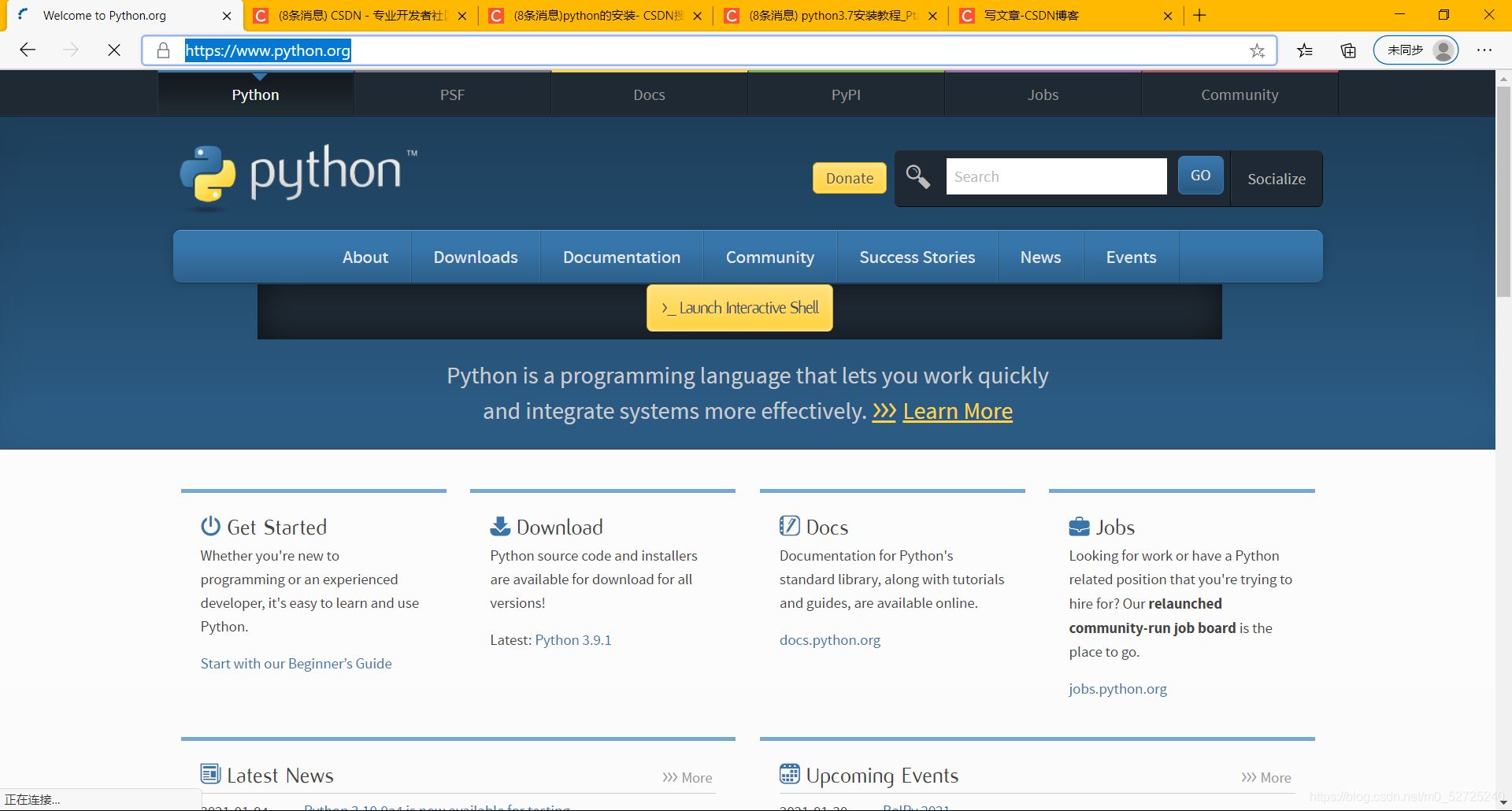Screen dimensions: 1512x811
Task: Open More link for Upcoming Events
Action: coord(1266,778)
